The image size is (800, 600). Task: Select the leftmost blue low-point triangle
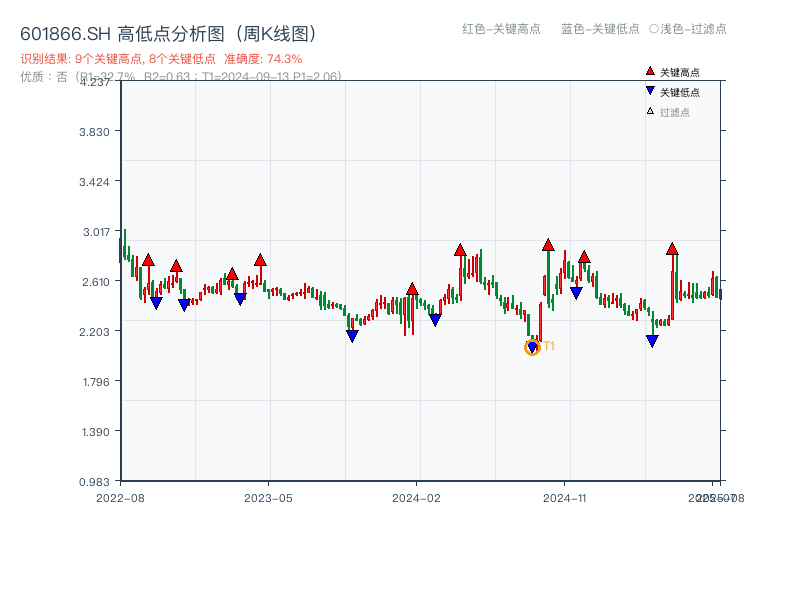click(x=156, y=303)
